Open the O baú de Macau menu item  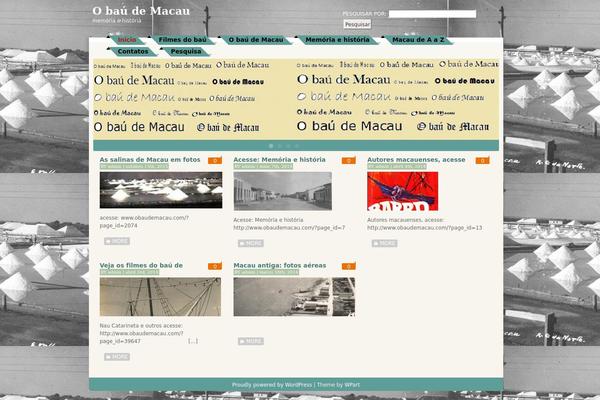(x=256, y=40)
